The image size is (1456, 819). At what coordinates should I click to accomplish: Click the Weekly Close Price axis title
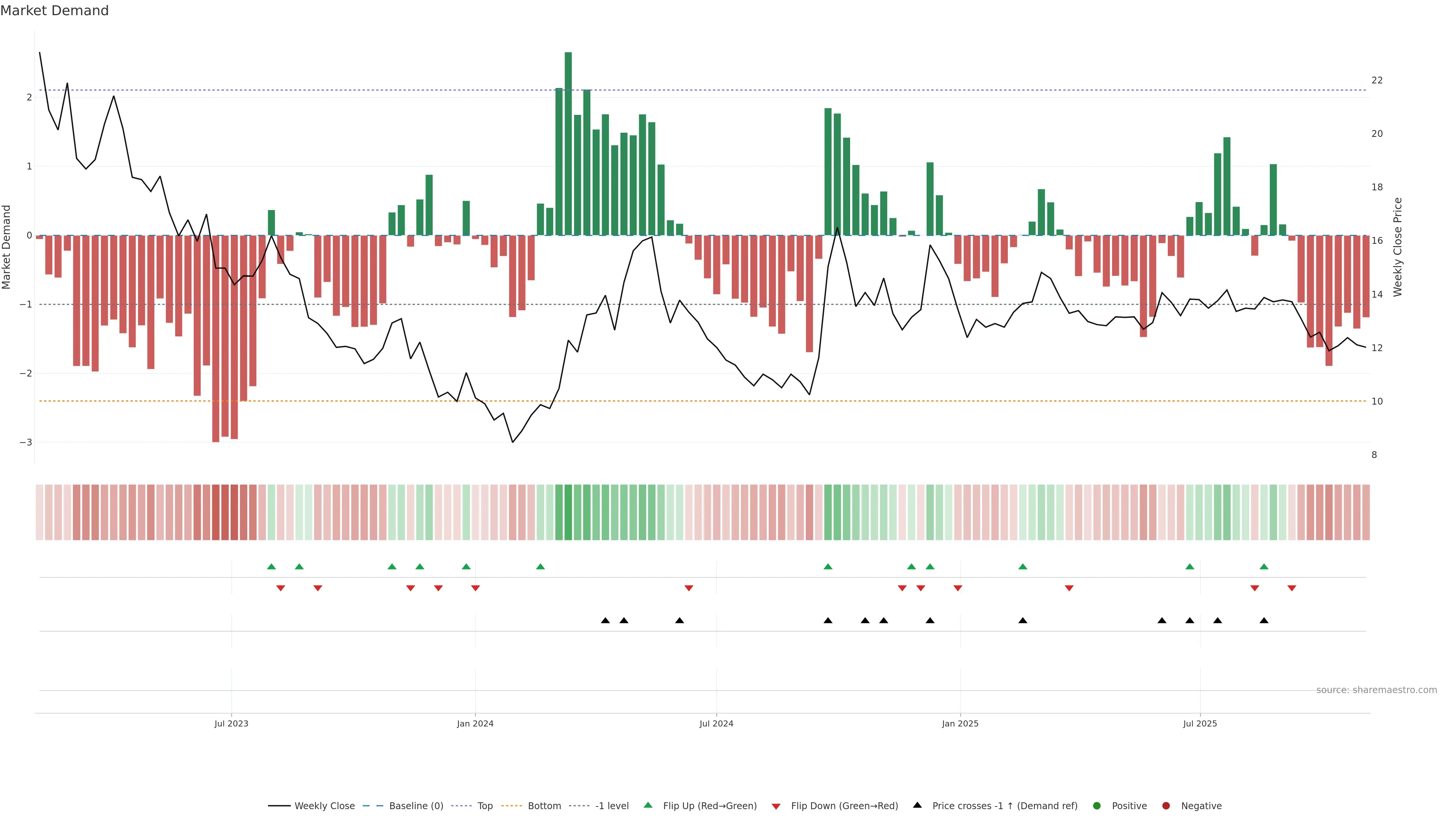(1397, 247)
